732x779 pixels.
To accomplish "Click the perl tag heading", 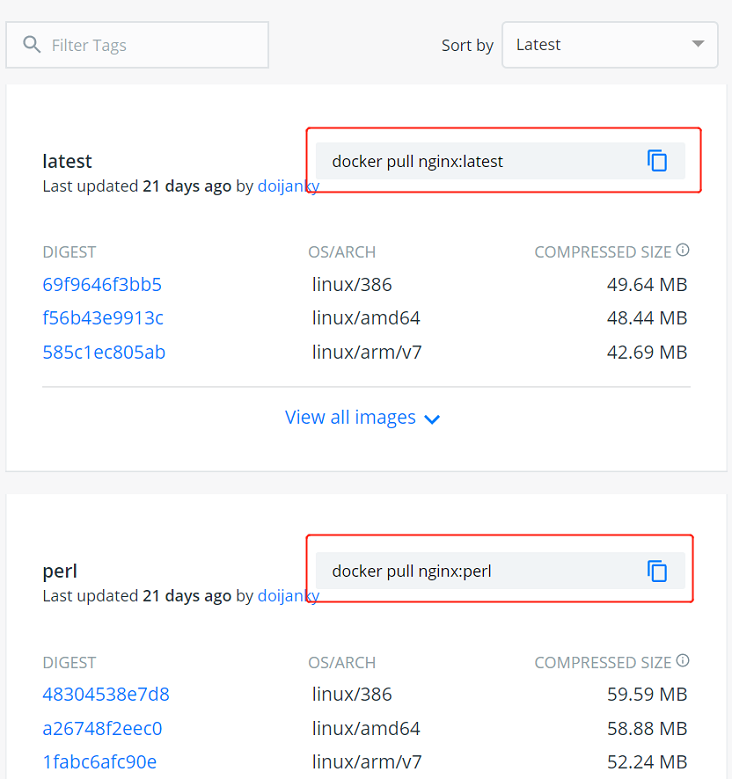I will pos(60,572).
